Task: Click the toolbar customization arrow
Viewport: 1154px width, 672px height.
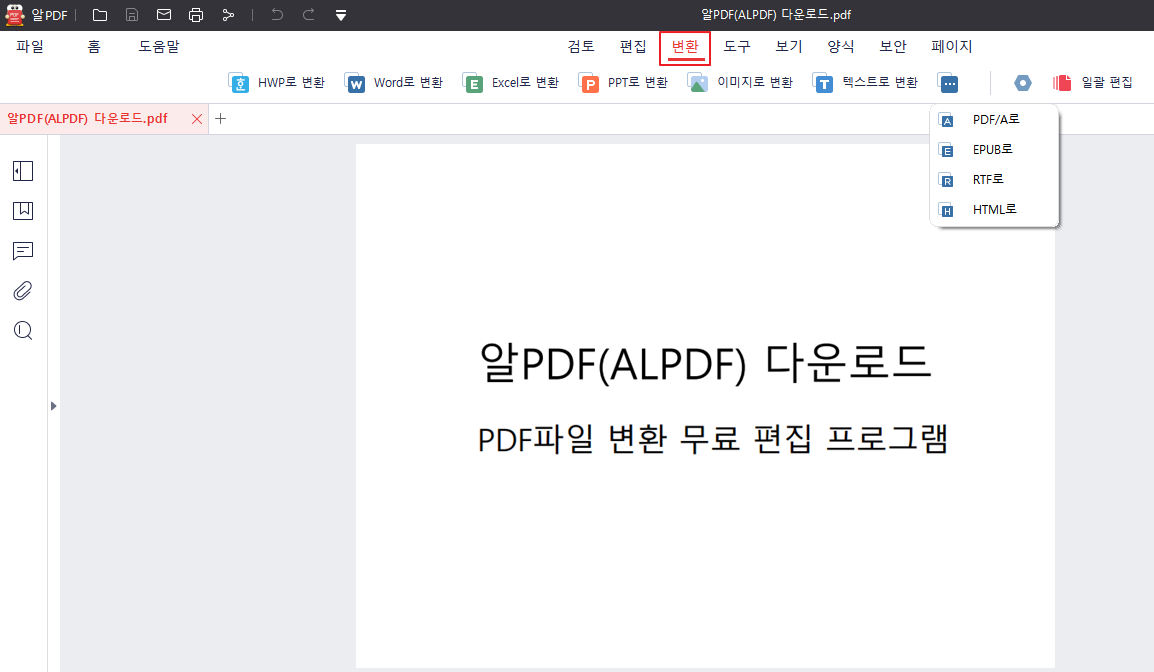Action: (340, 15)
